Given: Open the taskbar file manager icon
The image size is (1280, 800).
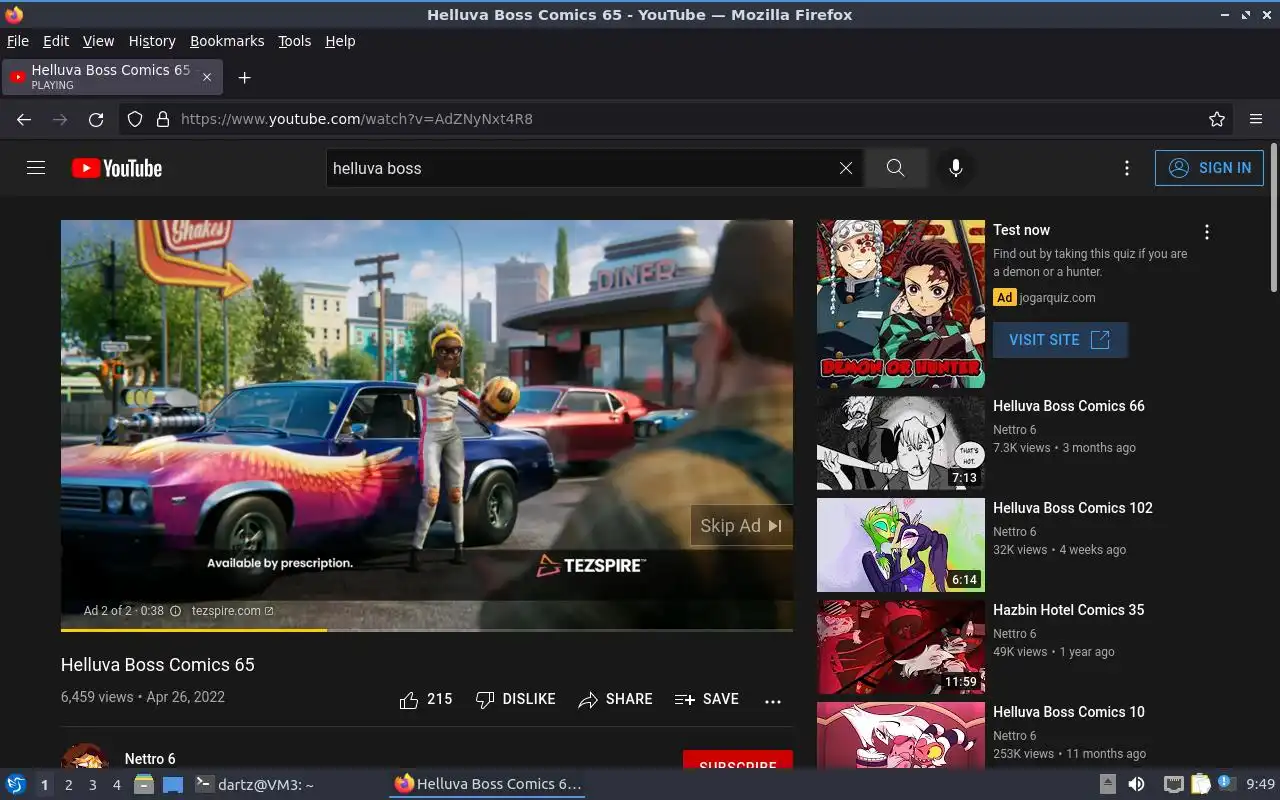Looking at the screenshot, I should [144, 785].
